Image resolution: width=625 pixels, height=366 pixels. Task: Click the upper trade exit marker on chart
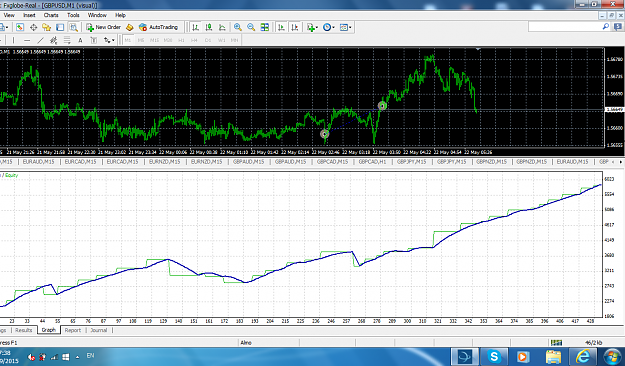pyautogui.click(x=382, y=106)
